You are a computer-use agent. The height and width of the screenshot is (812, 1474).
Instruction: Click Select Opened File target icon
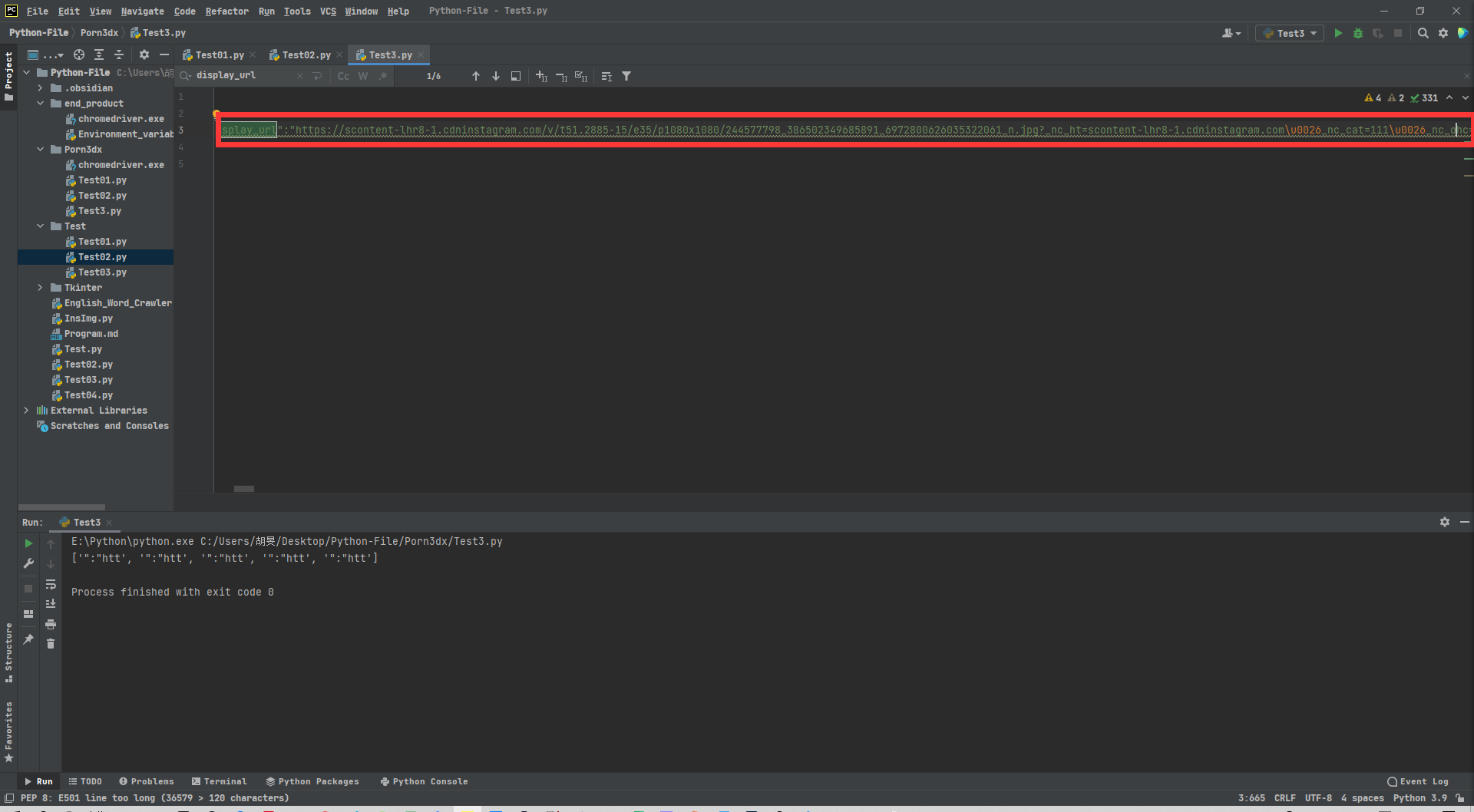79,54
